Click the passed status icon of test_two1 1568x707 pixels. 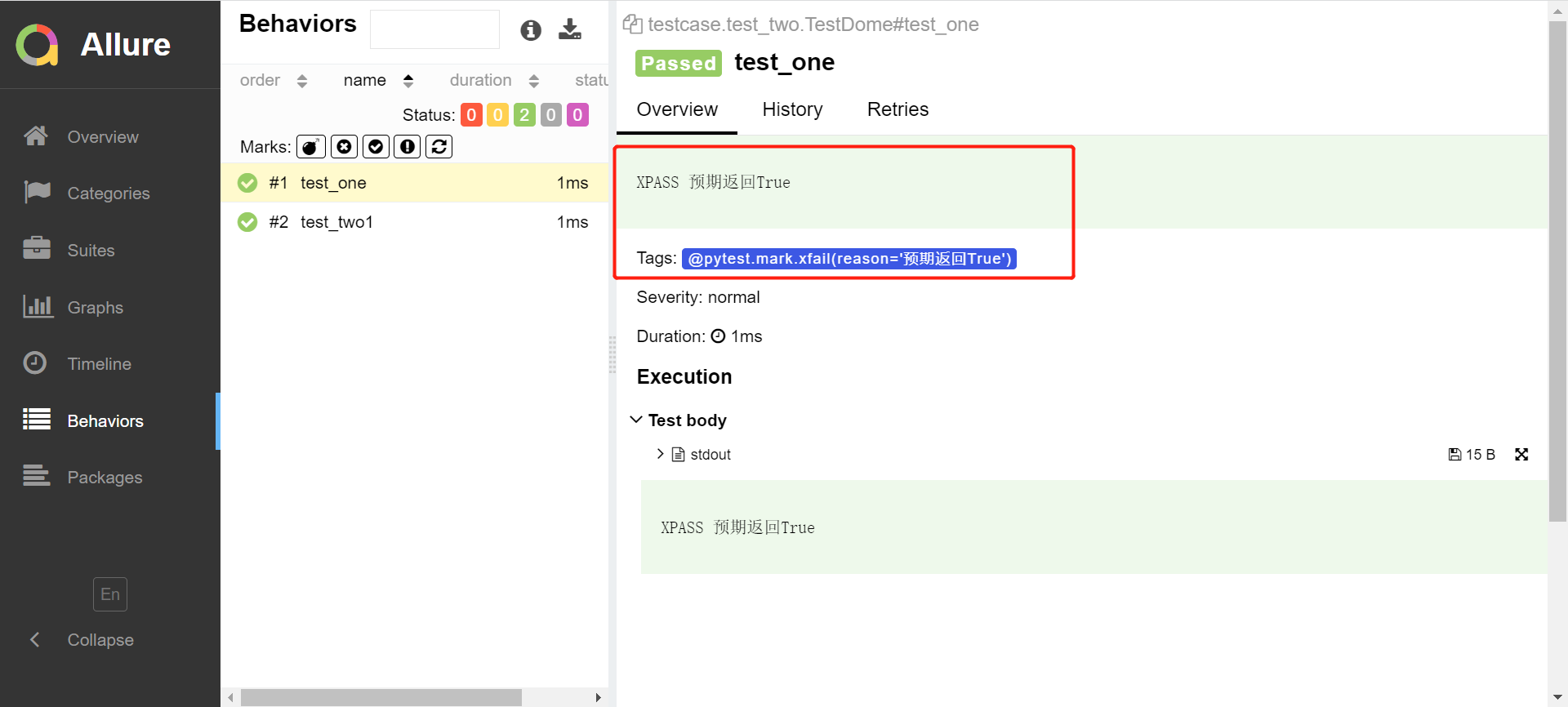pyautogui.click(x=247, y=222)
